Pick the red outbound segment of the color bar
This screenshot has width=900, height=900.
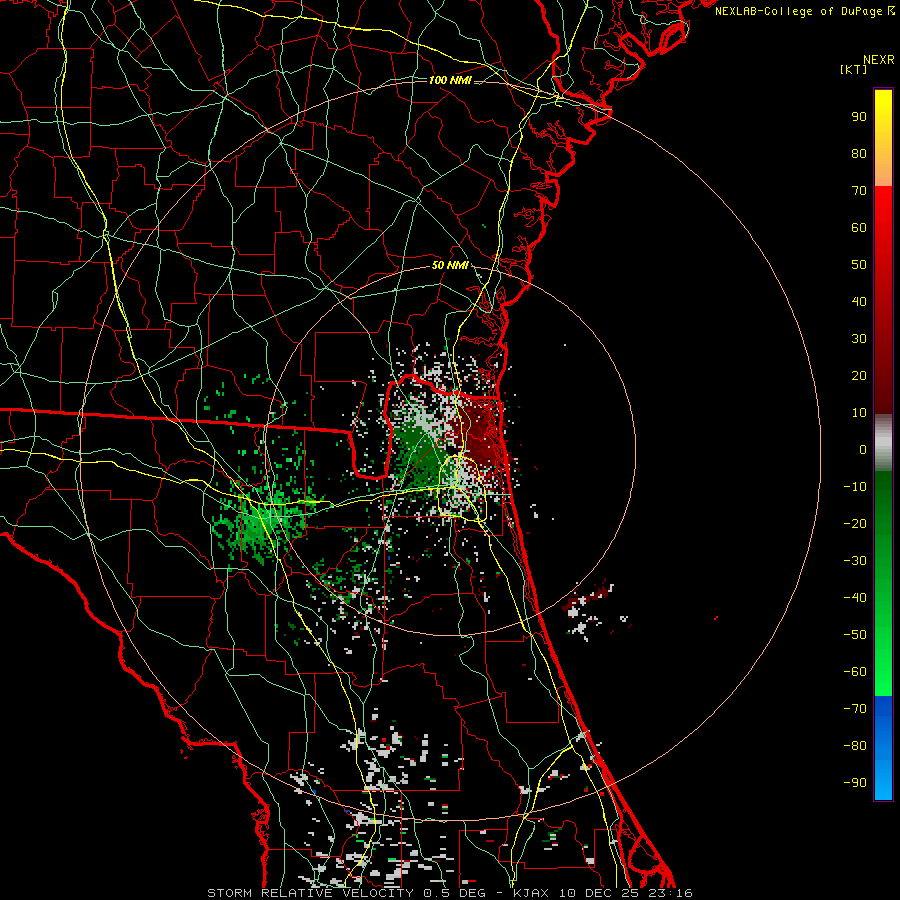point(883,300)
